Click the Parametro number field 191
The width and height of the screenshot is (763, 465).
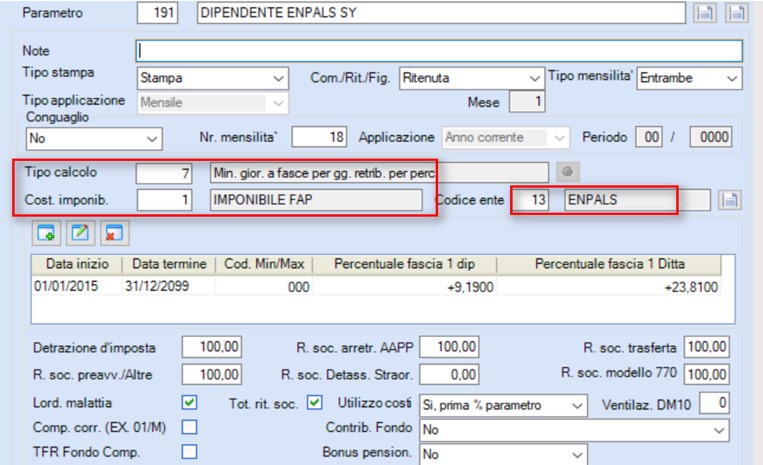(158, 13)
